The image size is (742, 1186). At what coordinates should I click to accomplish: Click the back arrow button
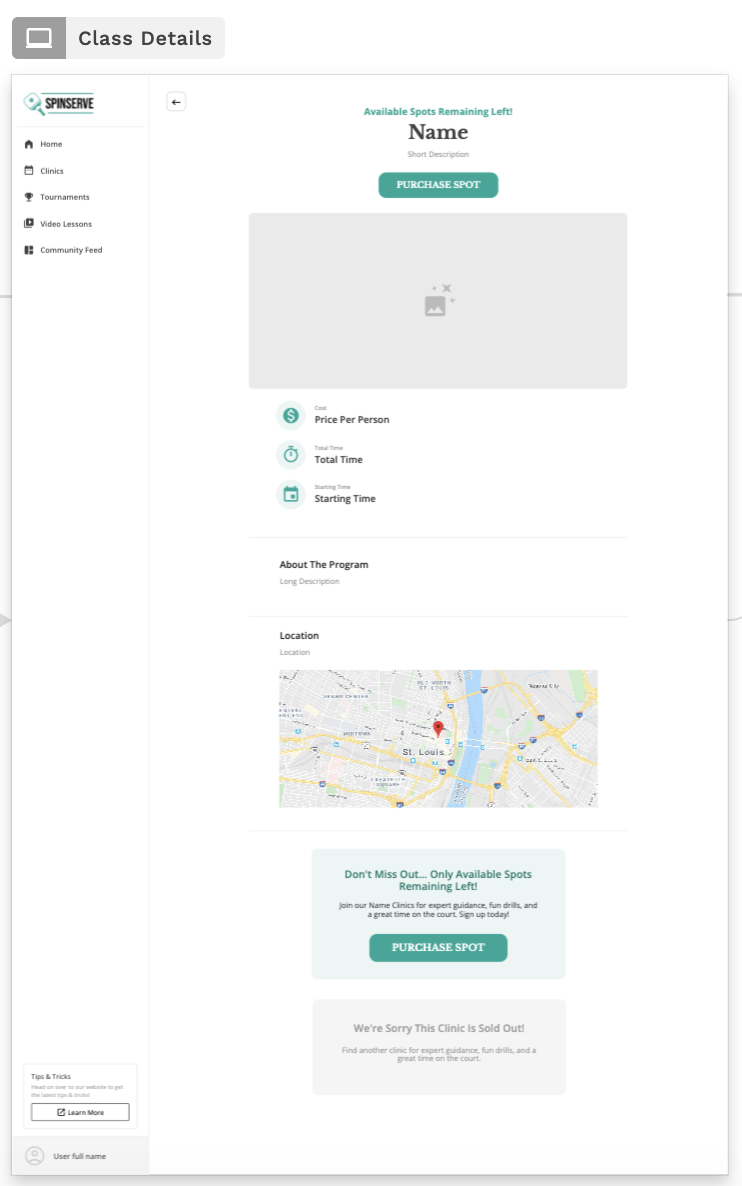coord(176,102)
